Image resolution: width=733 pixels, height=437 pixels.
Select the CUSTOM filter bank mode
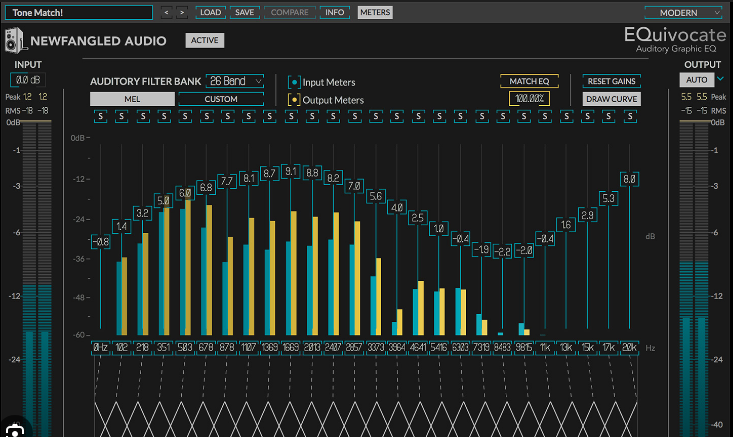(221, 99)
